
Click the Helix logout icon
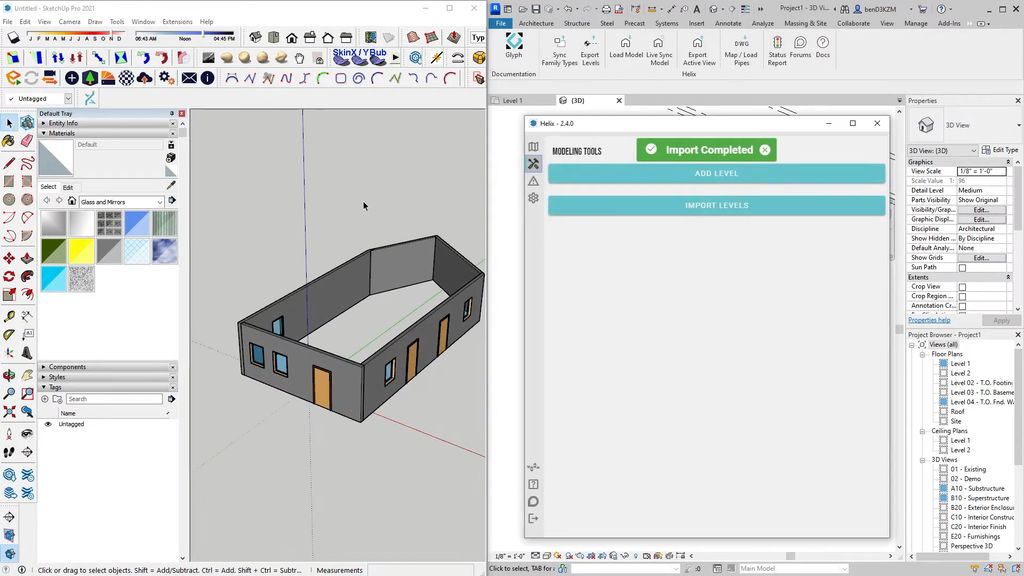pos(533,518)
